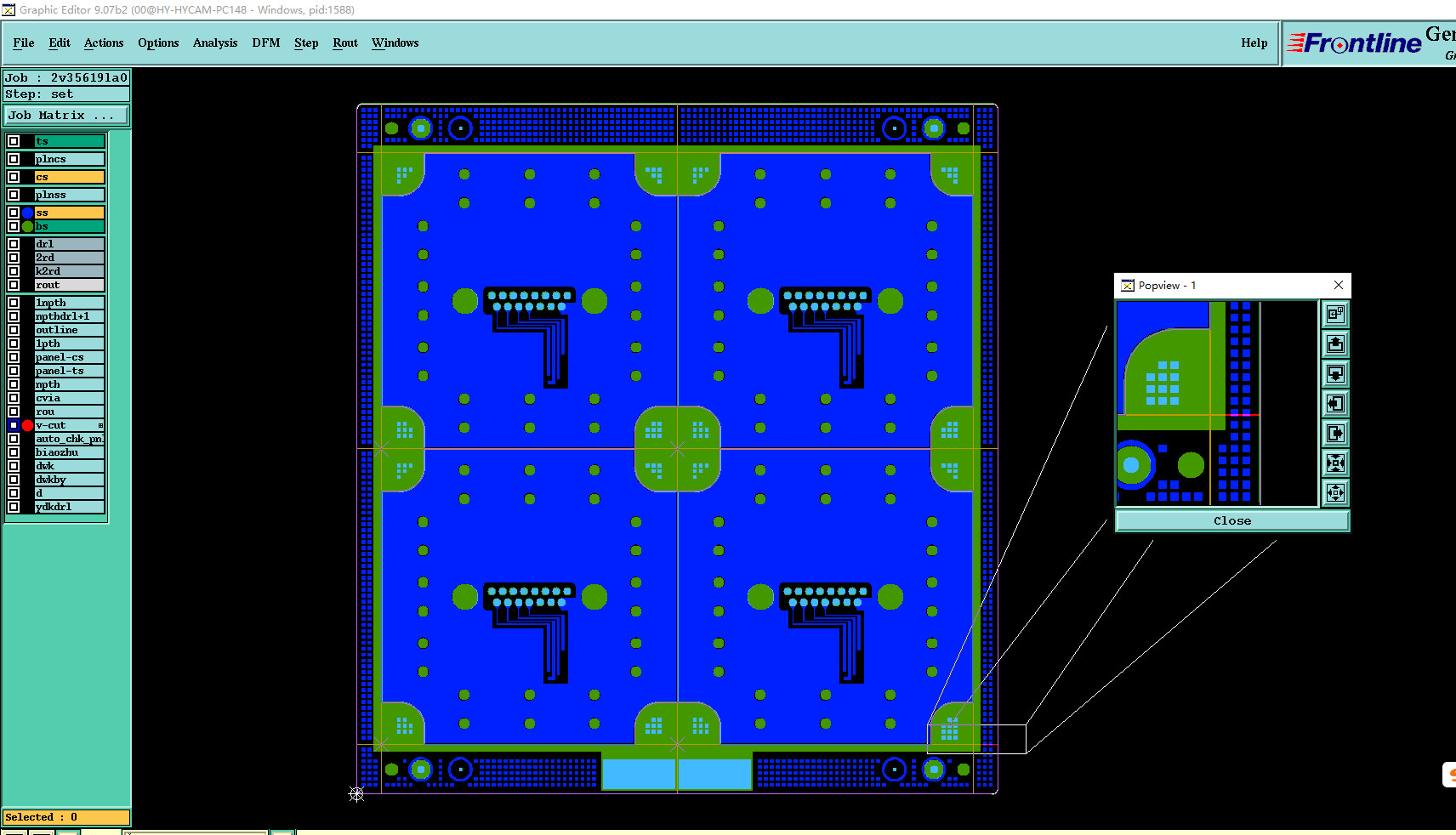Screen dimensions: 1456x835
Task: Select the 1pth layer name
Action: click(70, 344)
